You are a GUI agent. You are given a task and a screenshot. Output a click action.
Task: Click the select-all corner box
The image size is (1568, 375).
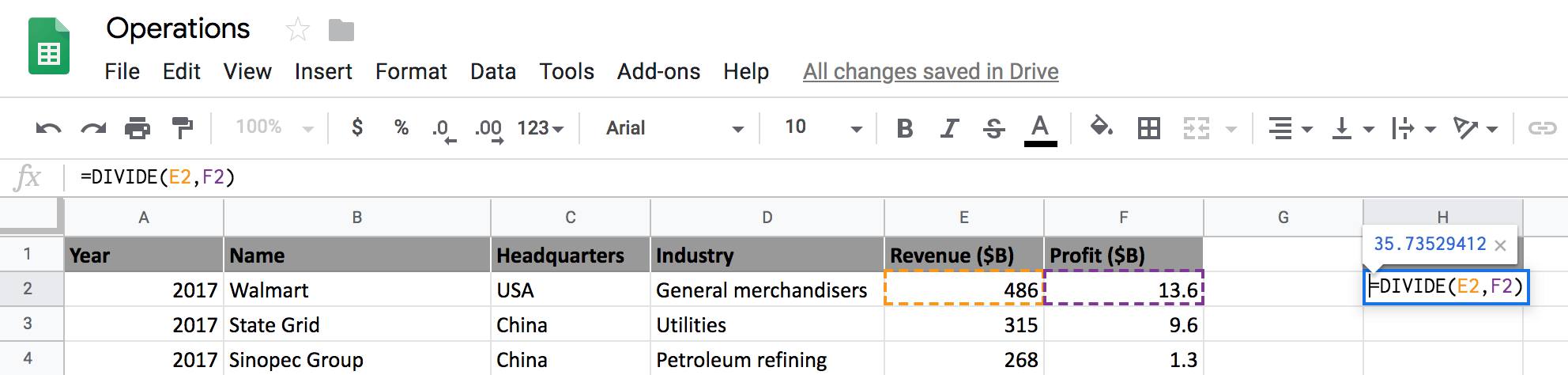pyautogui.click(x=30, y=216)
